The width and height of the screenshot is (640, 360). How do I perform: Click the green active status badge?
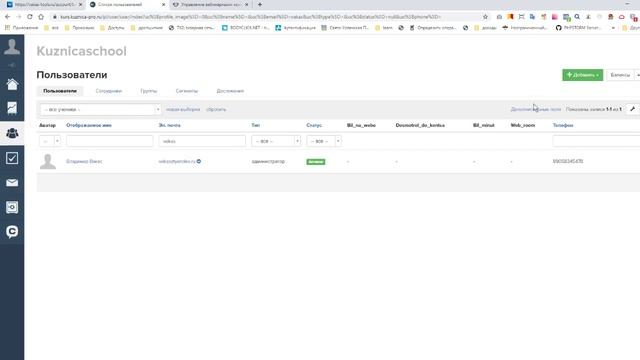click(316, 162)
